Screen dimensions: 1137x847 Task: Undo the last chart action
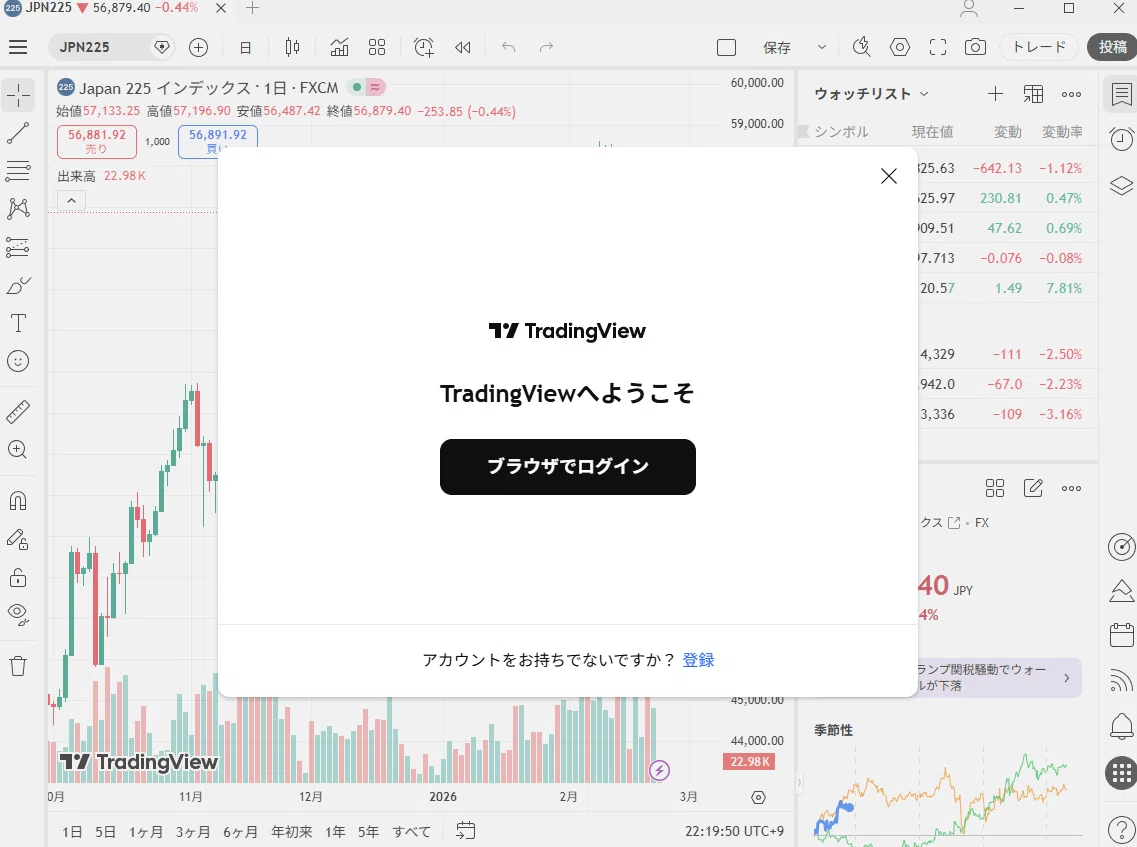pos(508,47)
